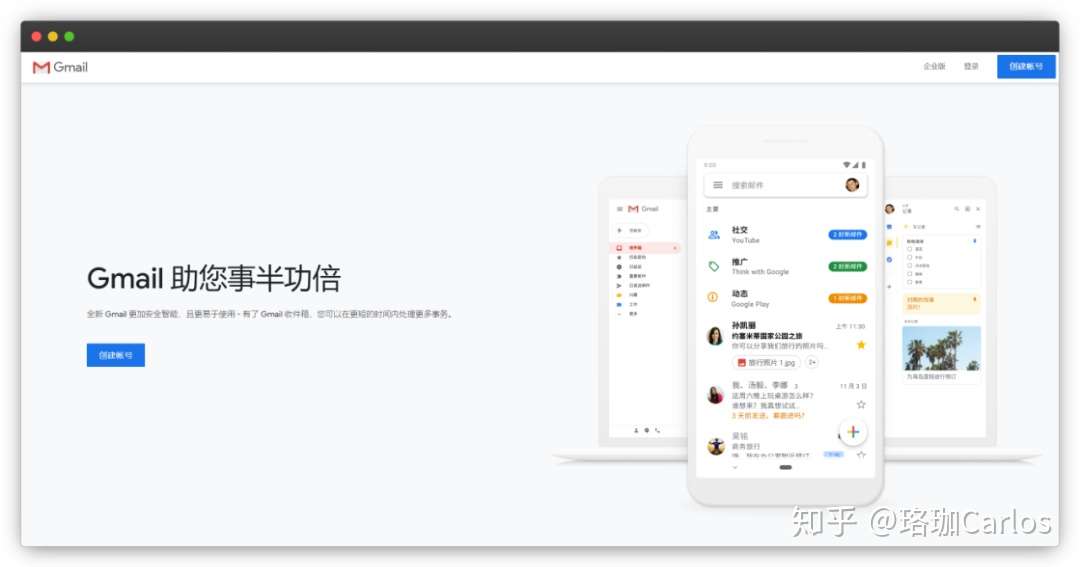Click the red close window button
1080x567 pixels.
pyautogui.click(x=37, y=37)
